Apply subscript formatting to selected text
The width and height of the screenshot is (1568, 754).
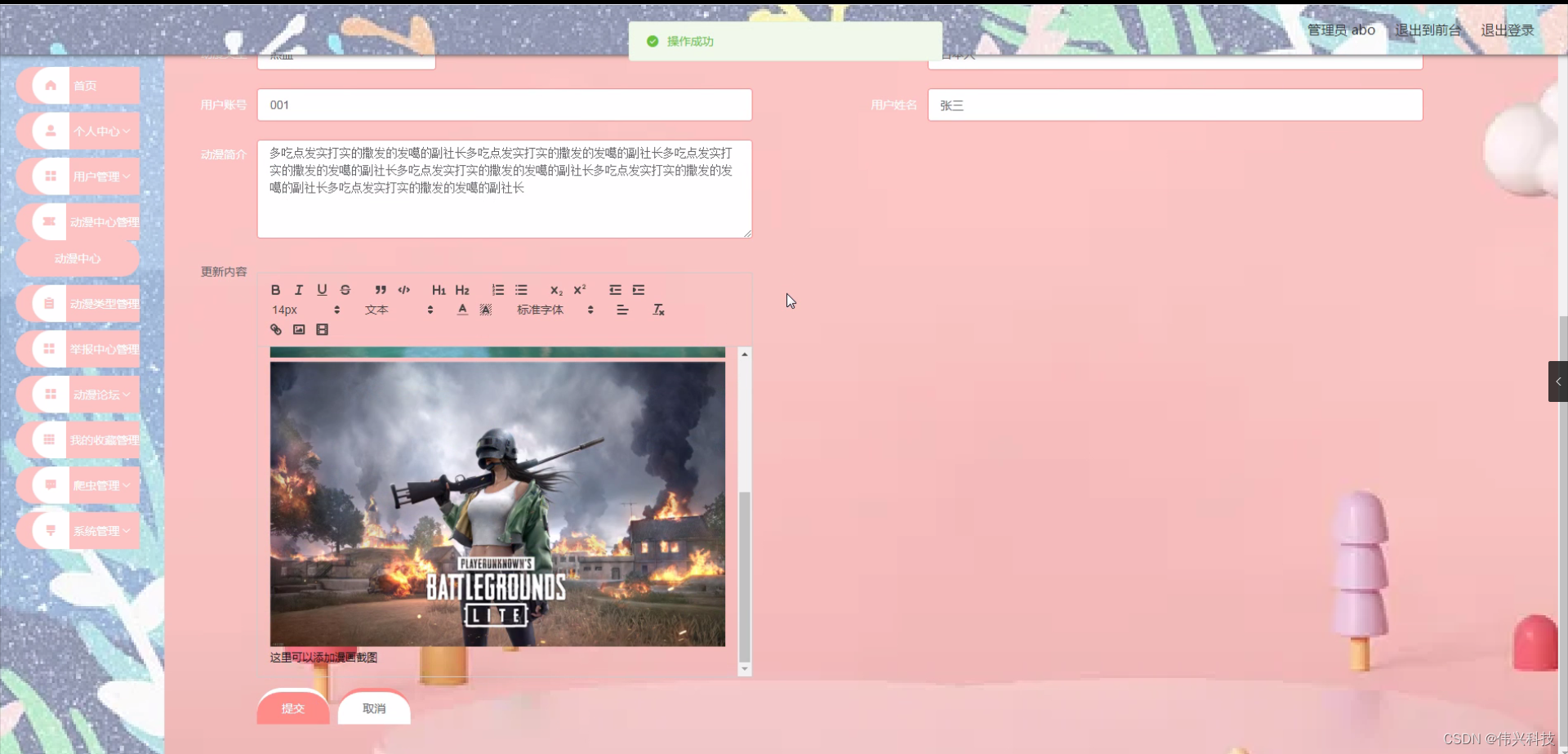[x=556, y=291]
